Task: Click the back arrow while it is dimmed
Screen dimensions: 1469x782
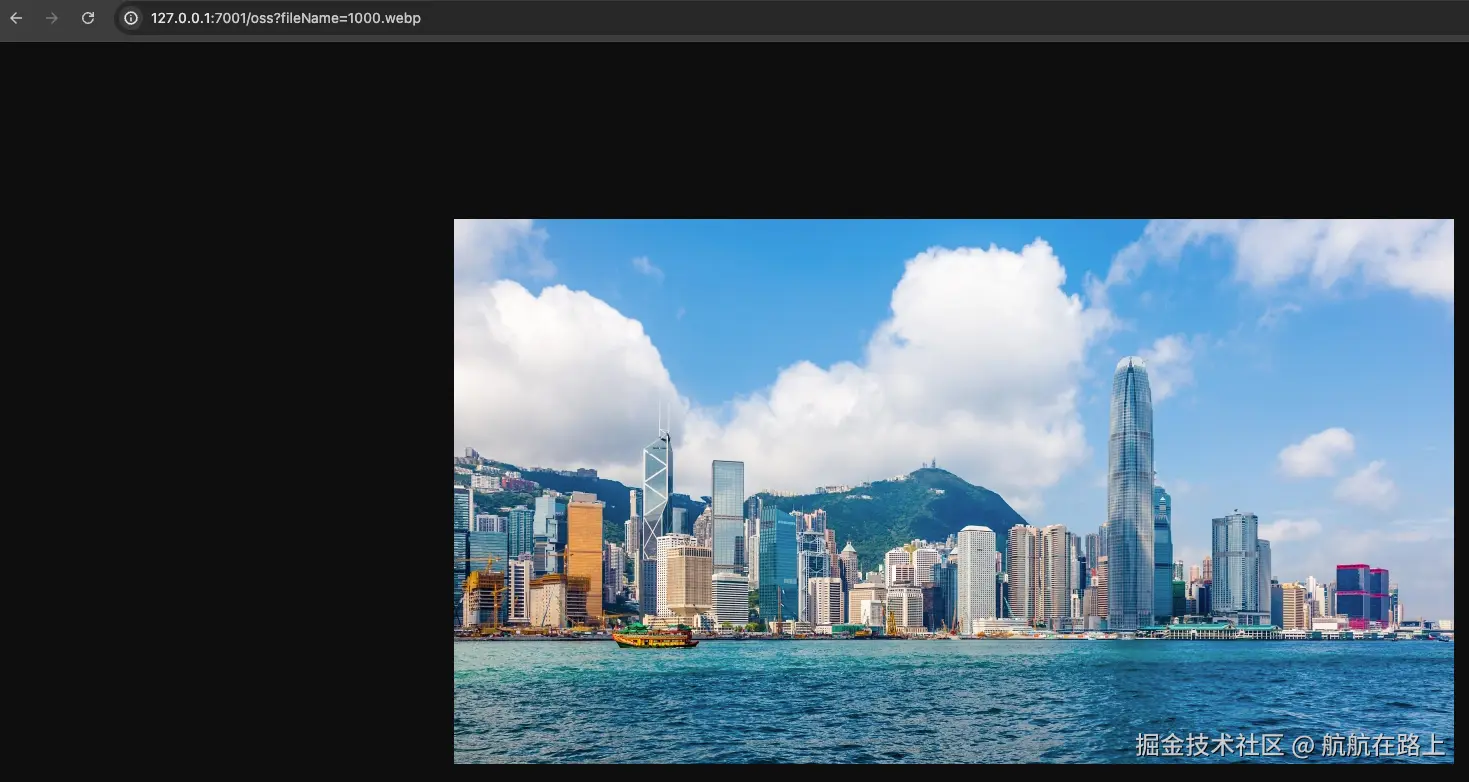Action: point(15,17)
